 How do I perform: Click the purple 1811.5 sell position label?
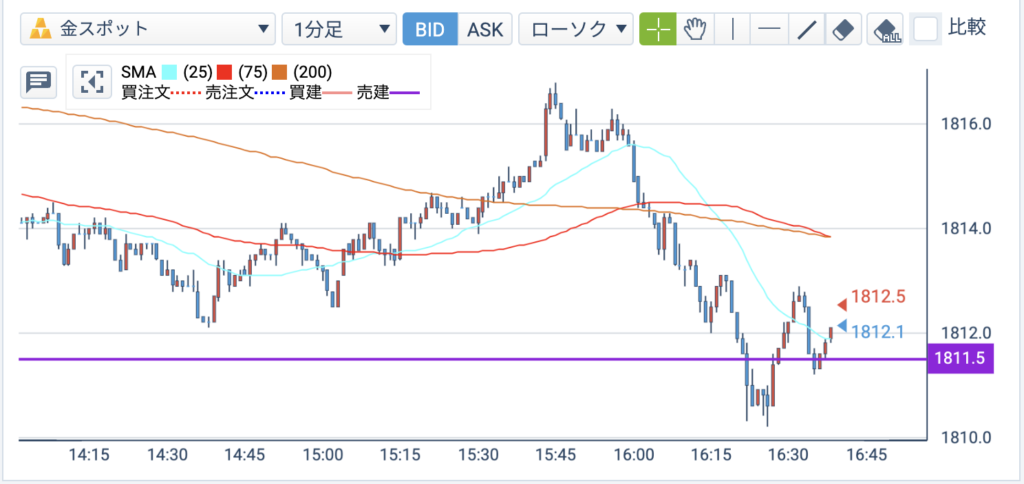pos(960,358)
